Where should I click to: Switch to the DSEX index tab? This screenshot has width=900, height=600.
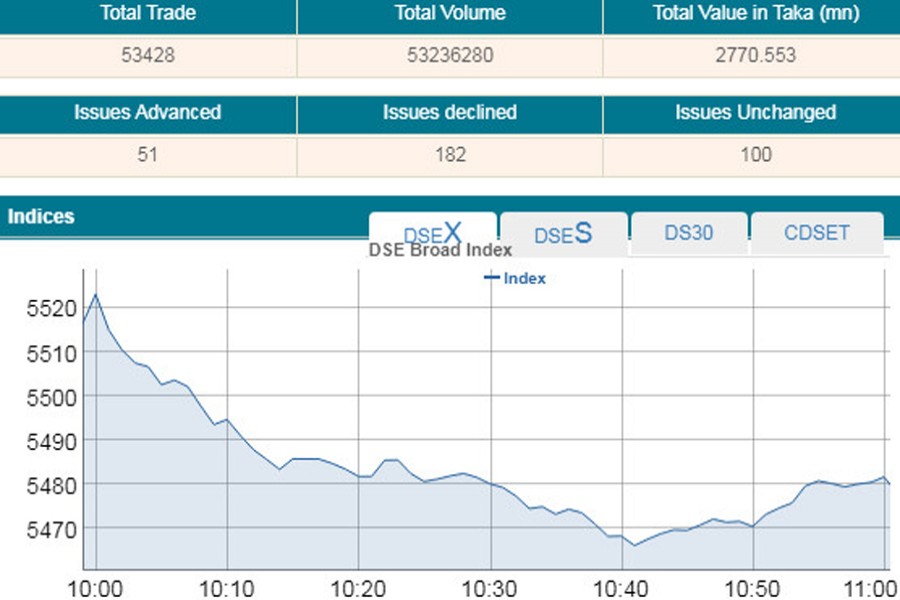(432, 233)
